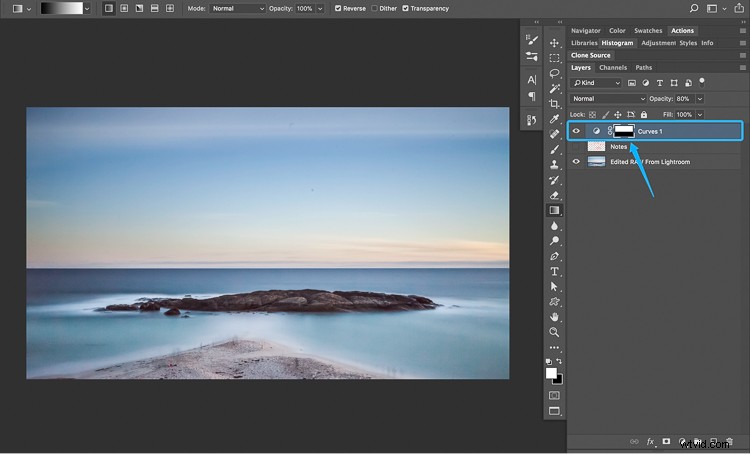Select the Custom Shape tool
The height and width of the screenshot is (454, 750).
(554, 302)
